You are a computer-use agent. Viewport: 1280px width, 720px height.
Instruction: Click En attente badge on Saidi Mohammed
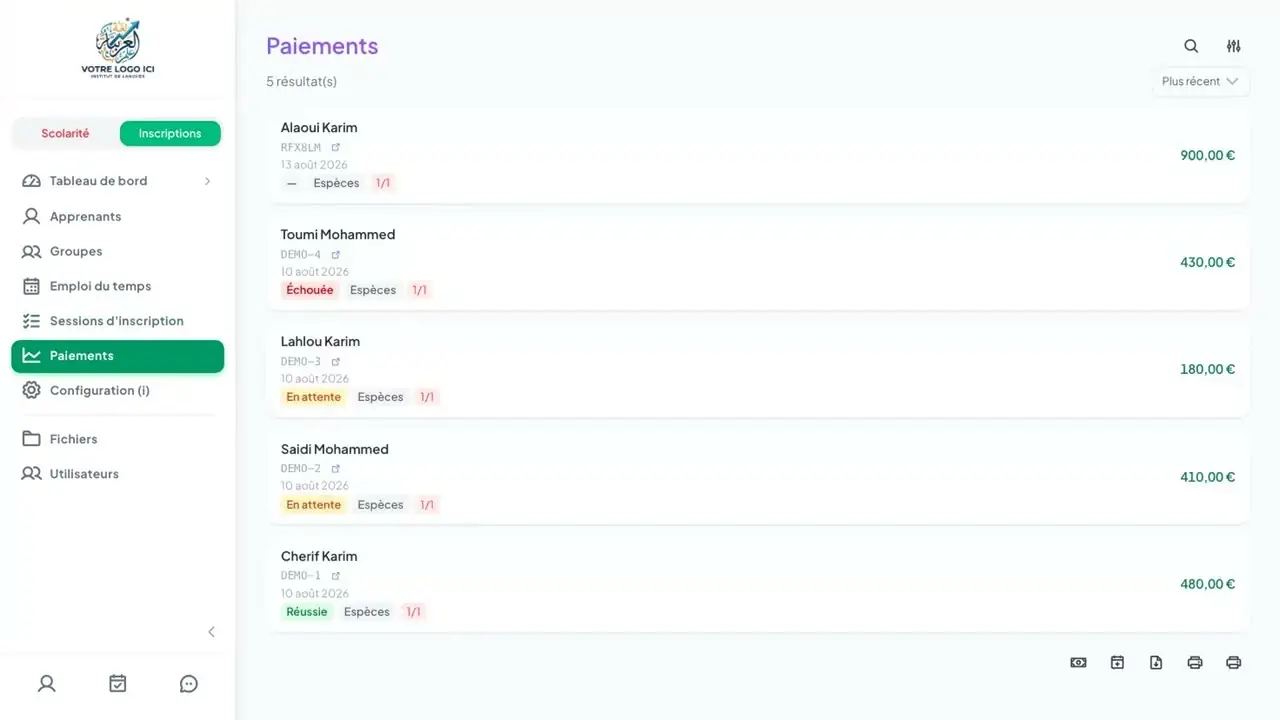pos(314,505)
